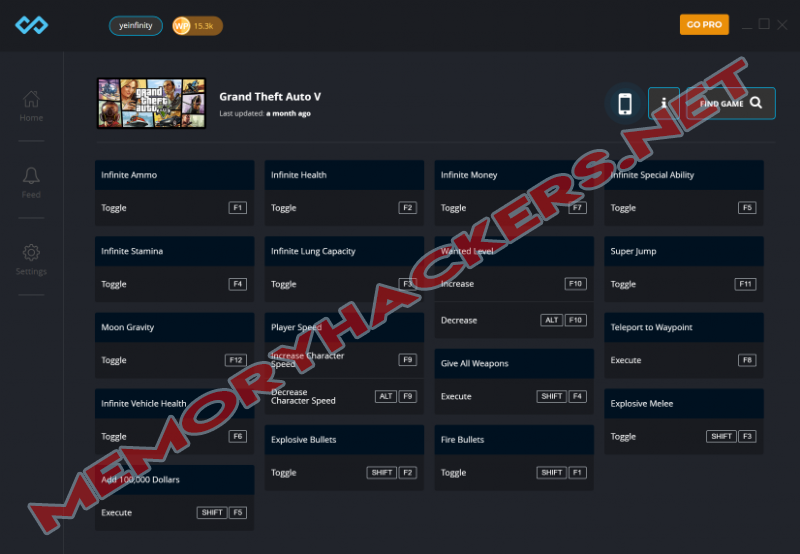
Task: Toggle Moon Gravity cheat
Action: click(x=174, y=360)
